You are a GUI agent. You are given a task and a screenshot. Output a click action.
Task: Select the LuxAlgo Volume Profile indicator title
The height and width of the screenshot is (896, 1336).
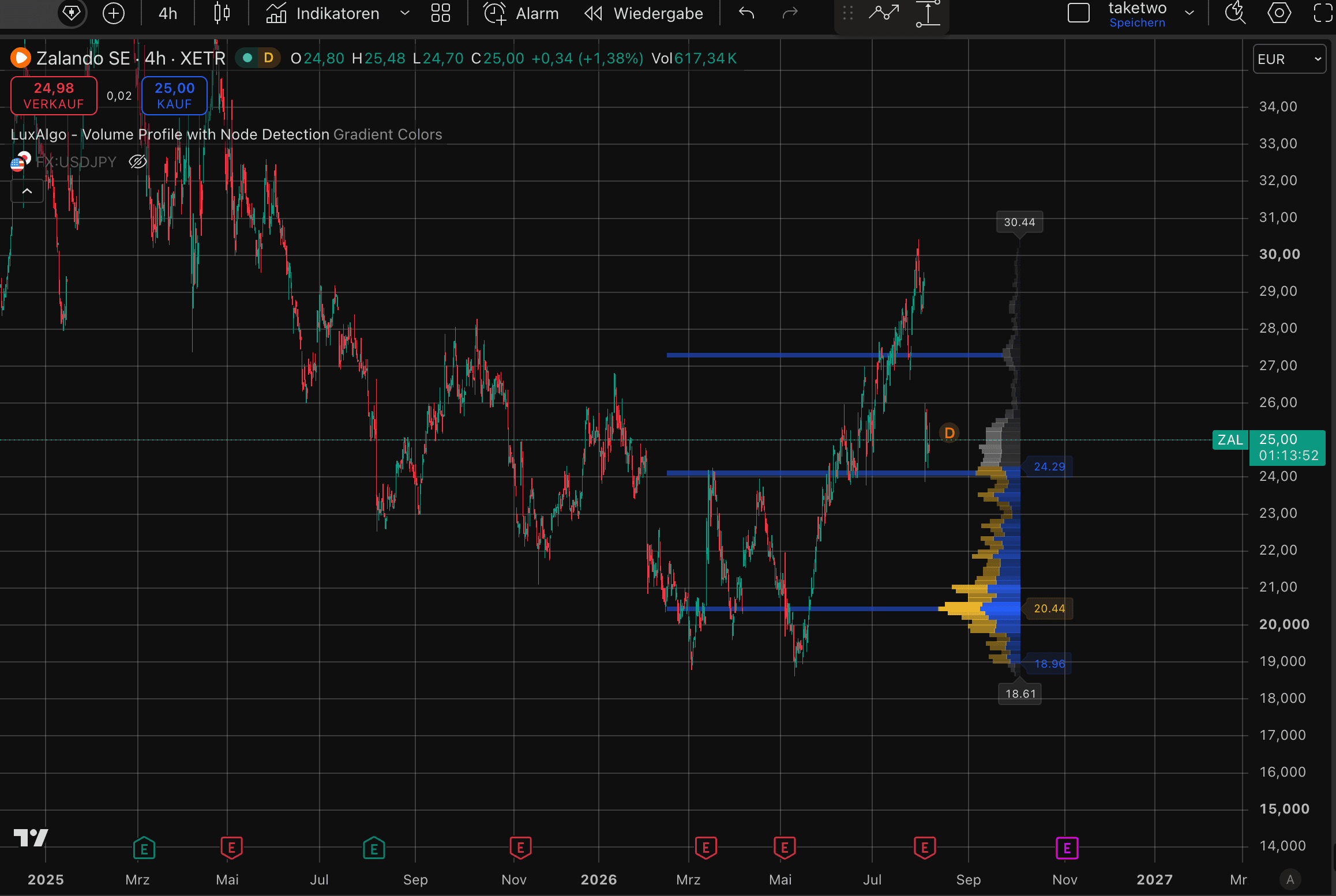170,134
